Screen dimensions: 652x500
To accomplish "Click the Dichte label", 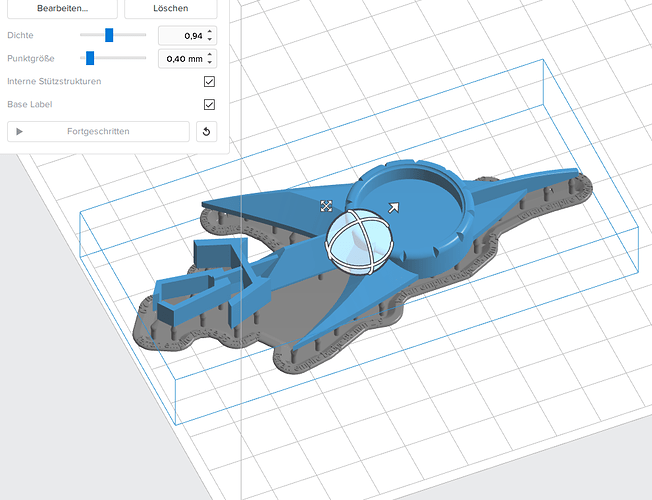I will [20, 35].
